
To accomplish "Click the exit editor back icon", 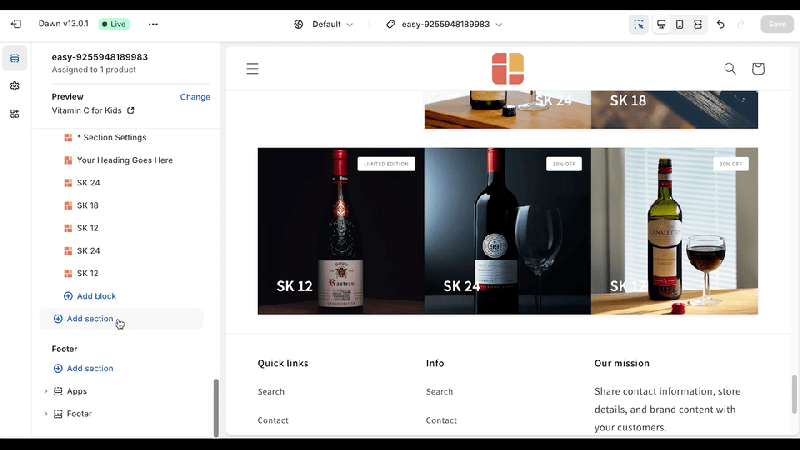I will tap(16, 24).
